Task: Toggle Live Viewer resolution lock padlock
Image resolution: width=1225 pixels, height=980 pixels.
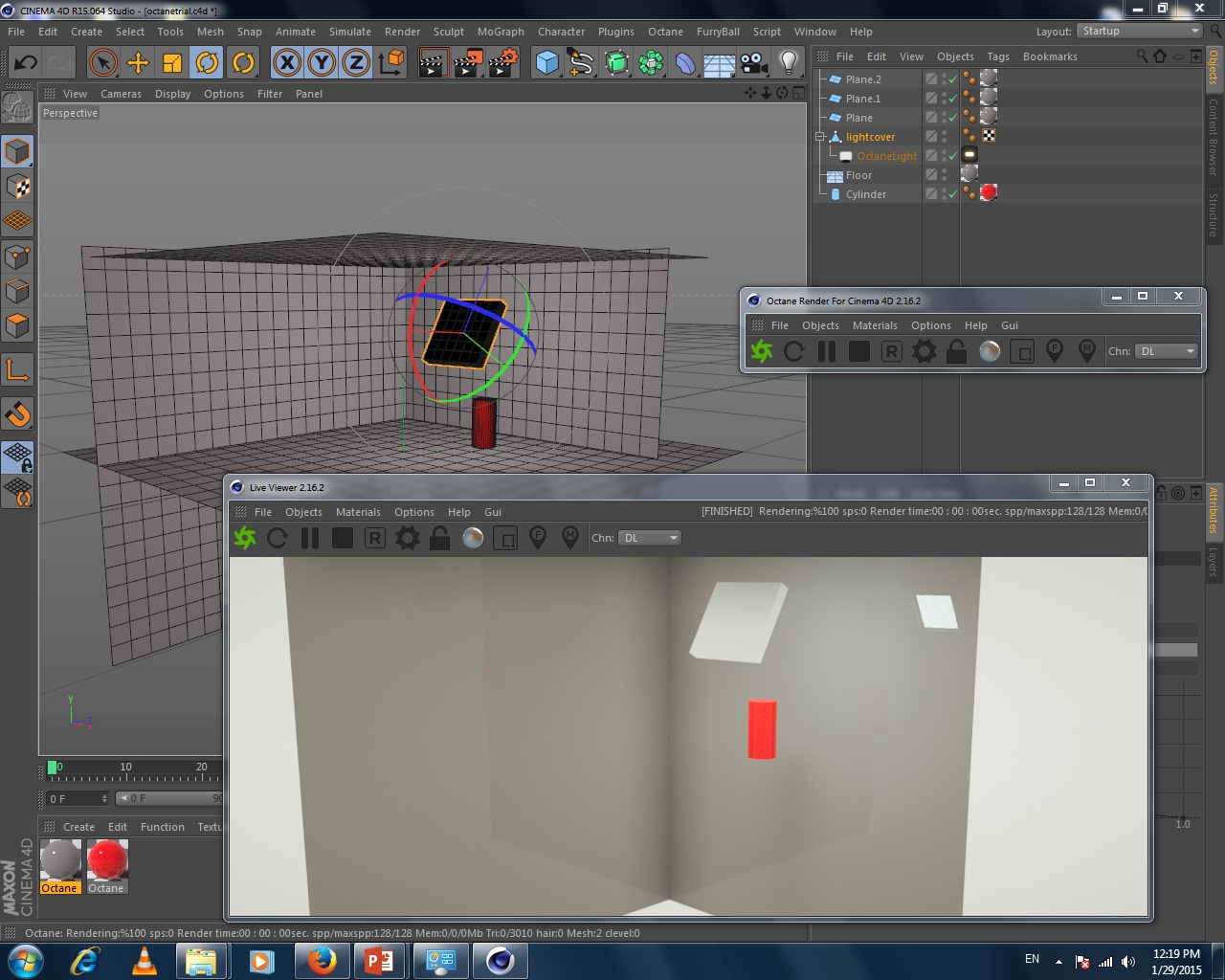Action: (439, 539)
